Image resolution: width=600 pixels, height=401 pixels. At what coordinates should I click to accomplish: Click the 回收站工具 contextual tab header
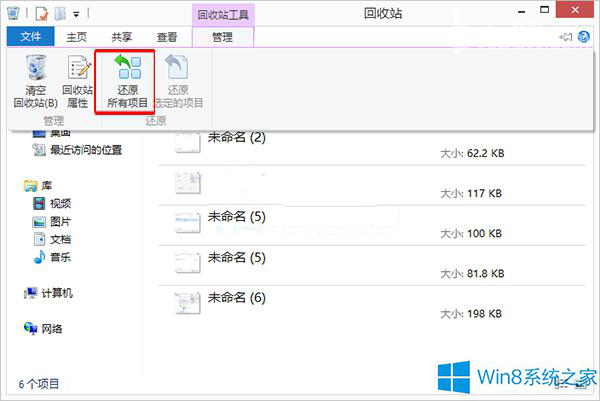click(223, 15)
